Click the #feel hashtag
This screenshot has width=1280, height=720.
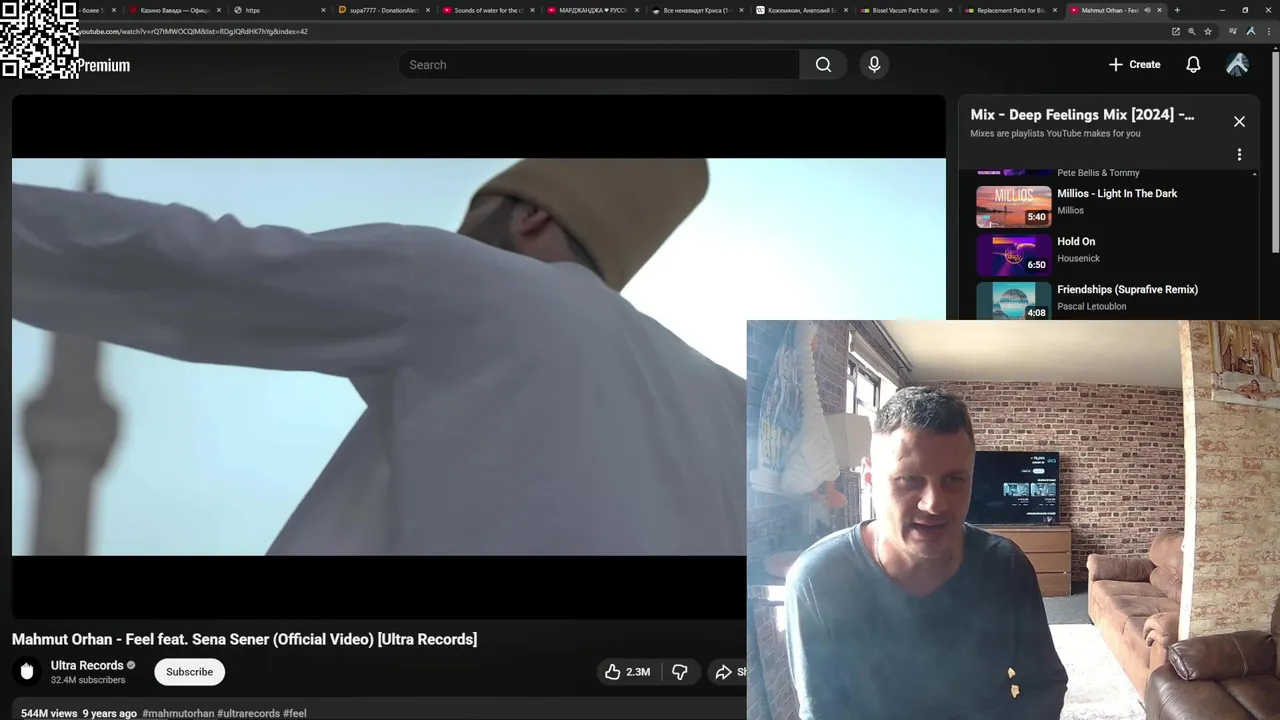pos(295,713)
